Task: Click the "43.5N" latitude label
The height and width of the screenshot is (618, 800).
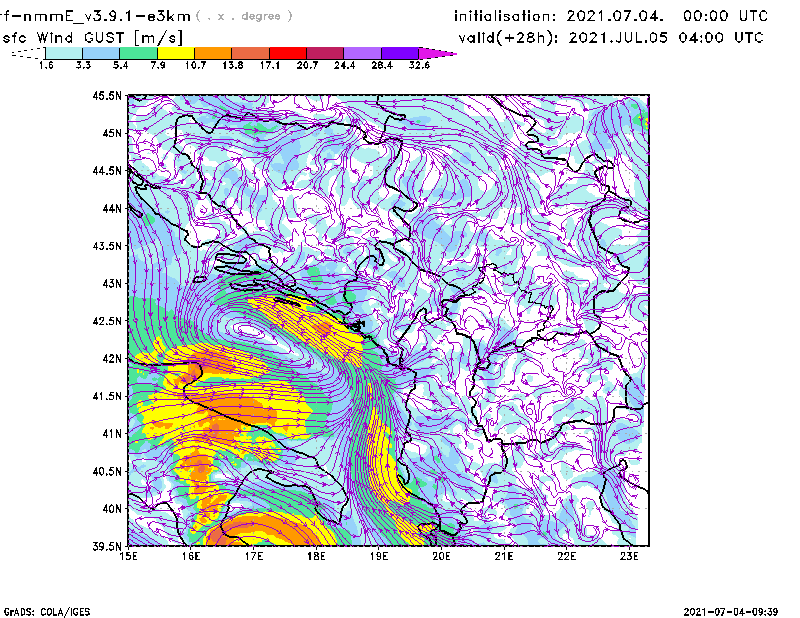Action: (x=107, y=246)
